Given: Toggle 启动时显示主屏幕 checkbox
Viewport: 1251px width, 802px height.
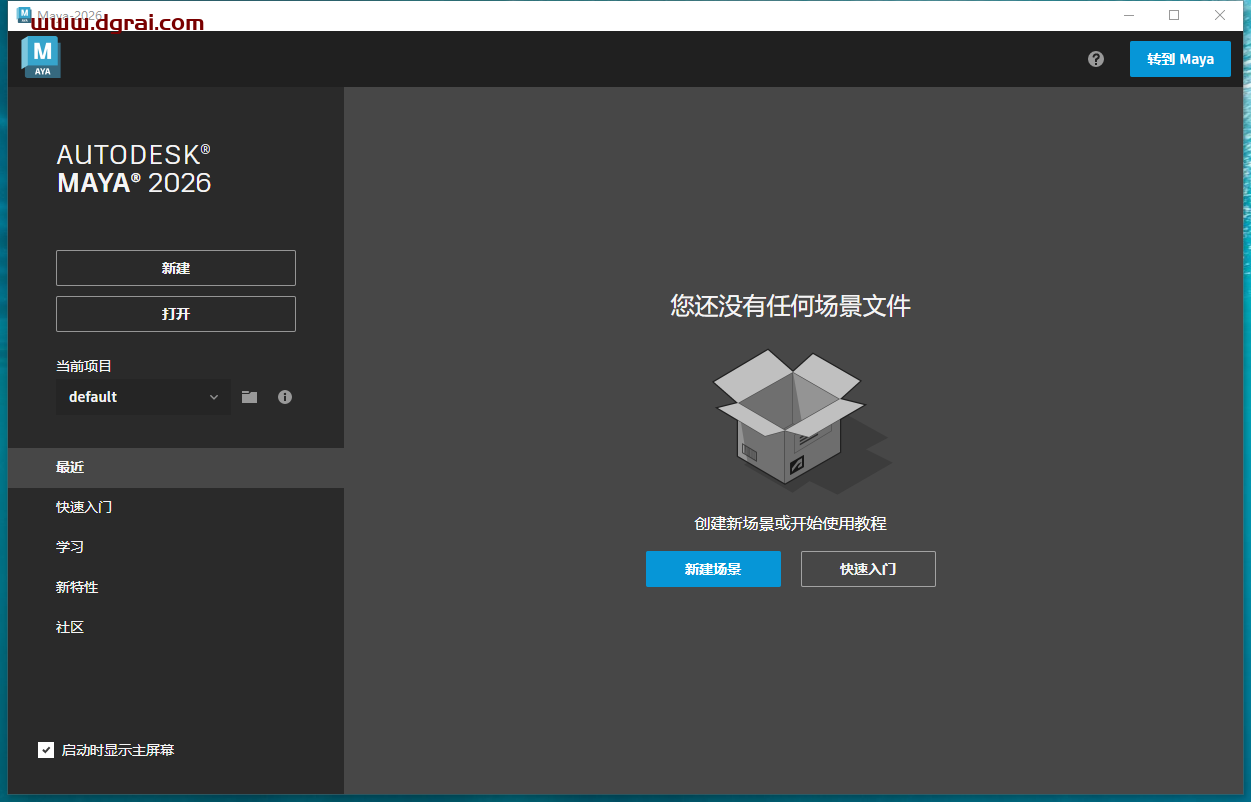Looking at the screenshot, I should tap(46, 750).
